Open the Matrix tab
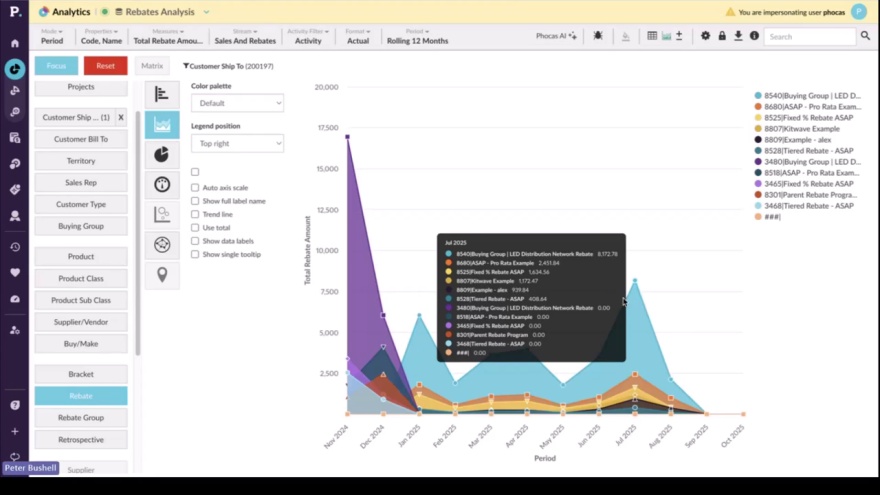The height and width of the screenshot is (495, 880). 152,66
